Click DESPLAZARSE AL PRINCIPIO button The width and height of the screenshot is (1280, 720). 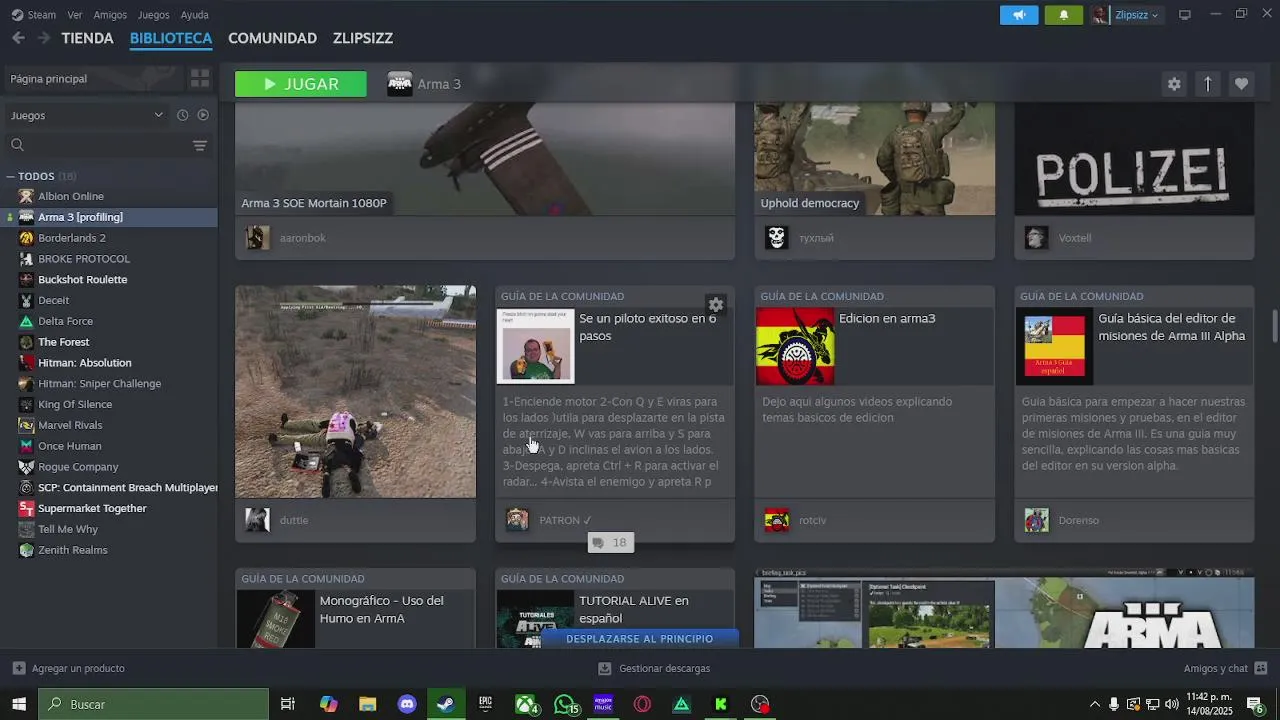point(639,638)
